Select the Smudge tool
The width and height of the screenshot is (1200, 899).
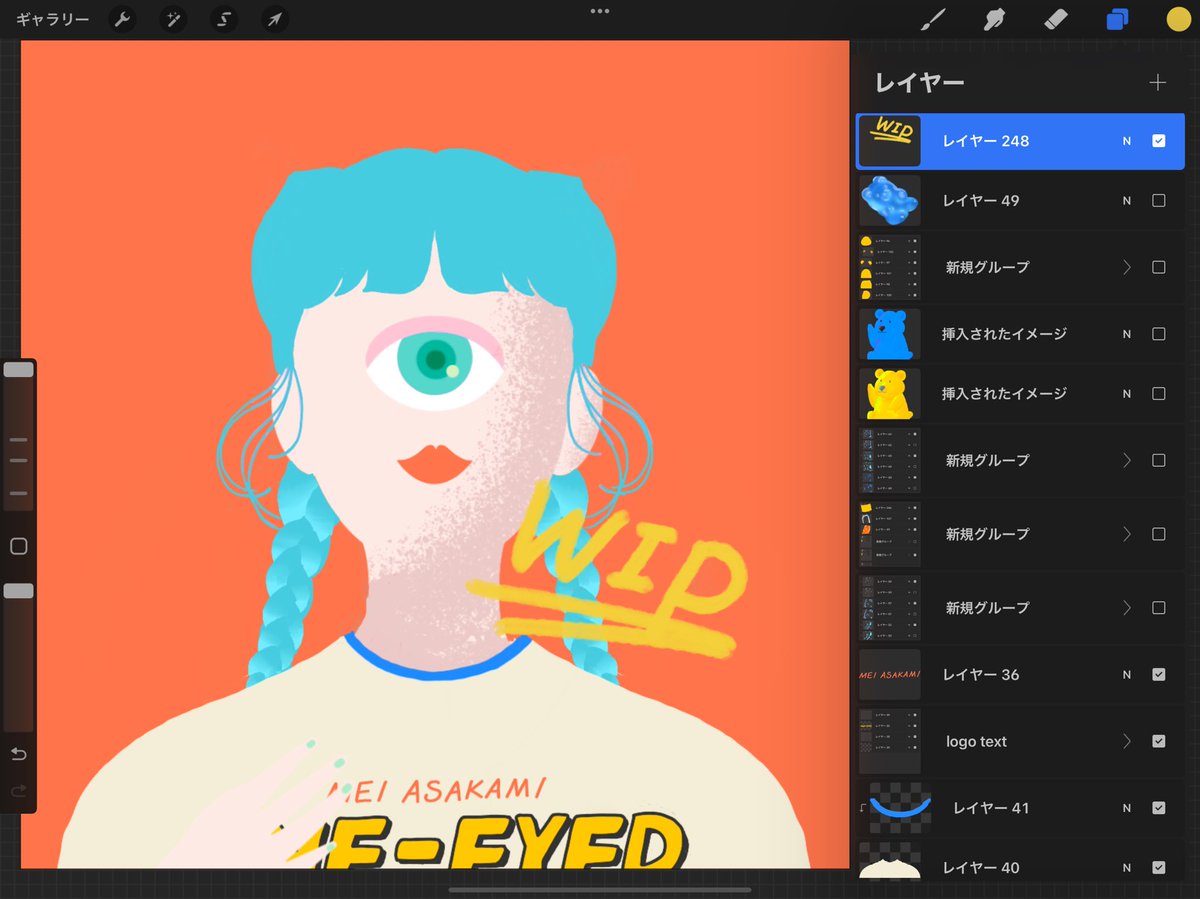993,18
